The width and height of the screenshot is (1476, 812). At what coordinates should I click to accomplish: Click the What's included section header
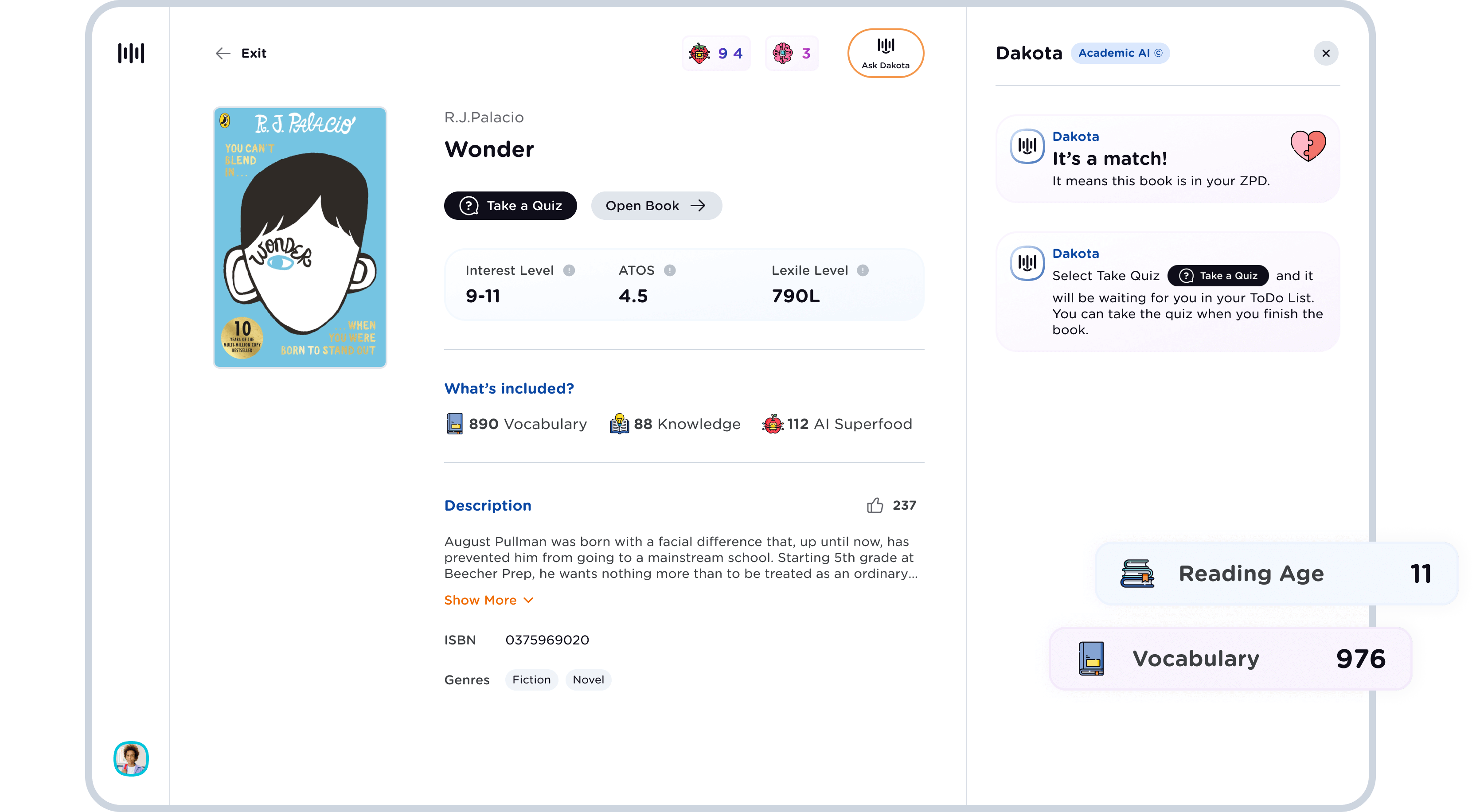(508, 388)
